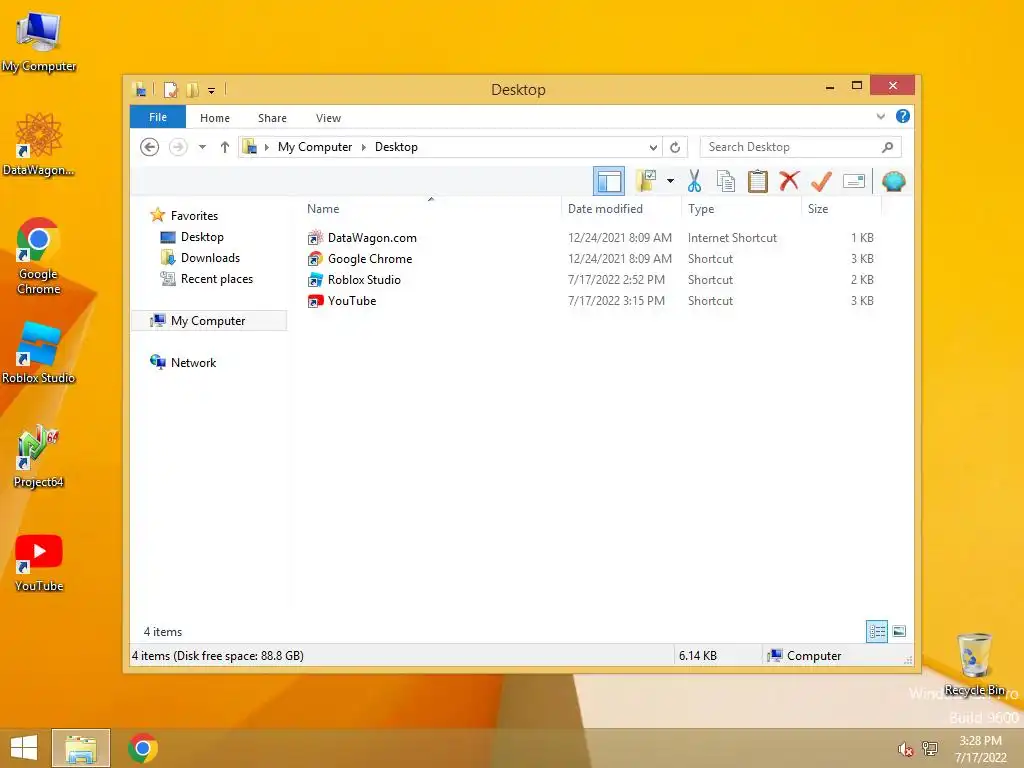Select the DataWagon.com file row
The width and height of the screenshot is (1024, 768).
(x=590, y=238)
